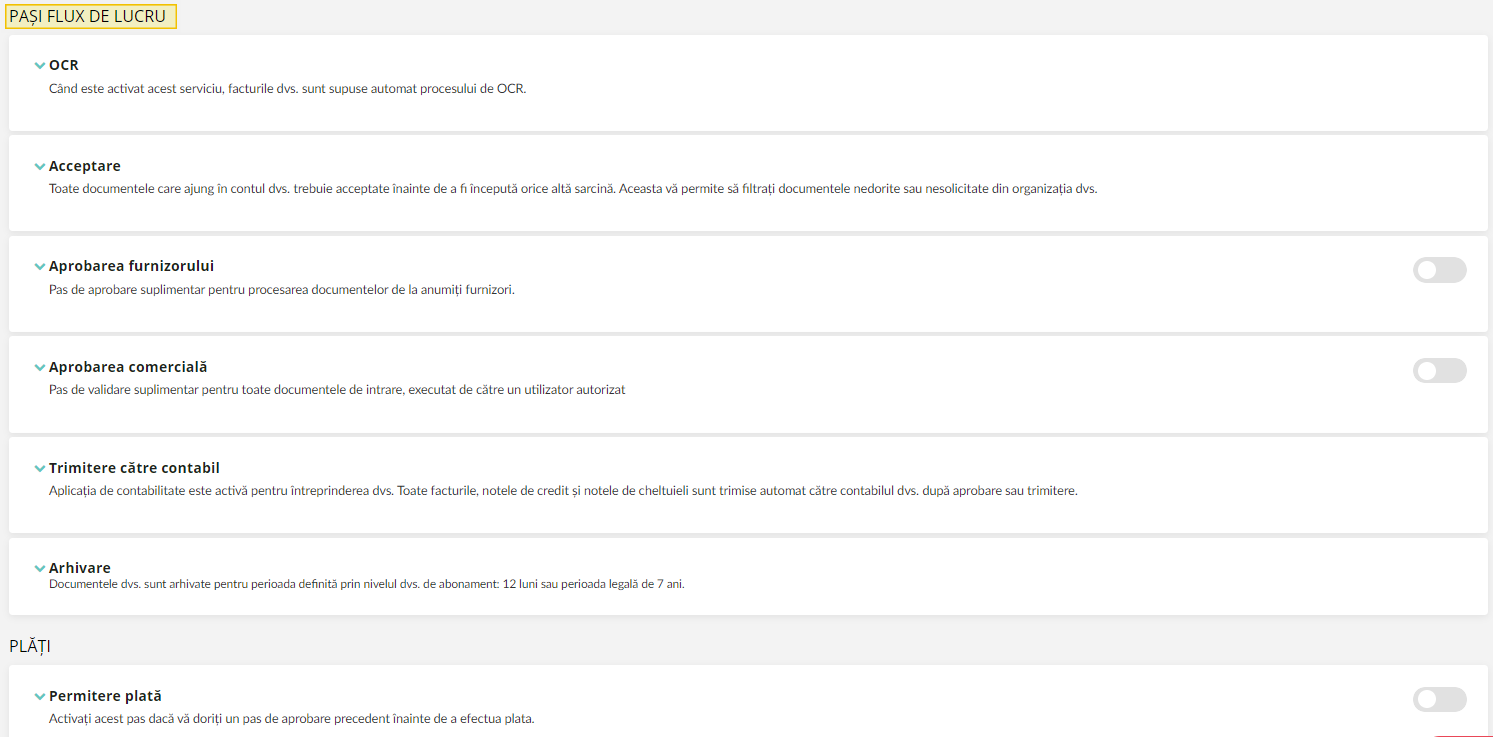Click the Arhivare step title

[x=80, y=568]
